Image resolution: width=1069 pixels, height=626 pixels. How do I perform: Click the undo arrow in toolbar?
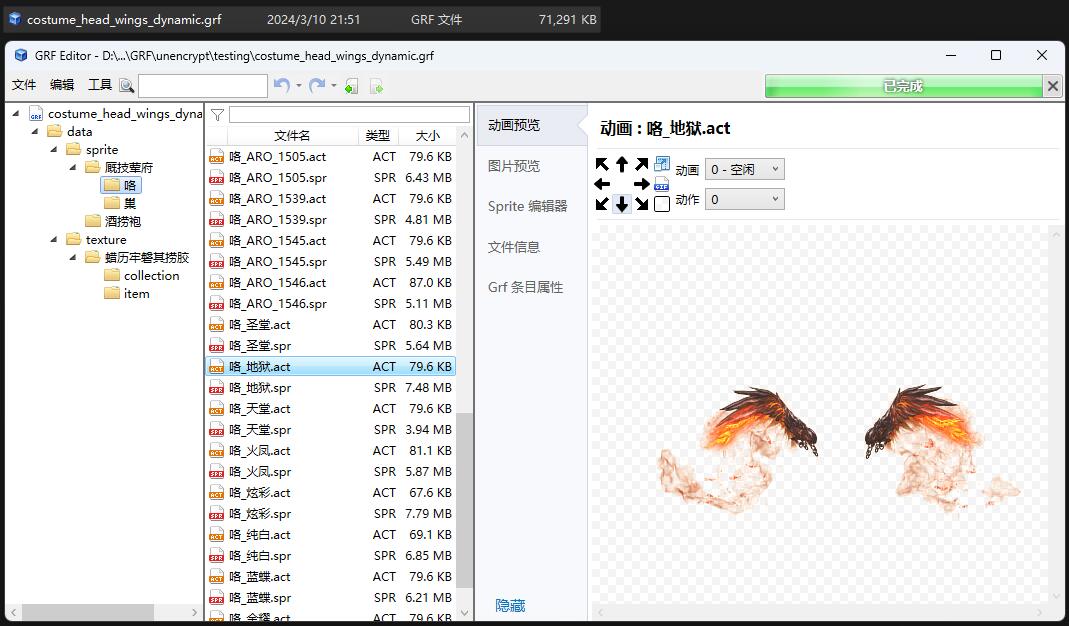click(281, 86)
